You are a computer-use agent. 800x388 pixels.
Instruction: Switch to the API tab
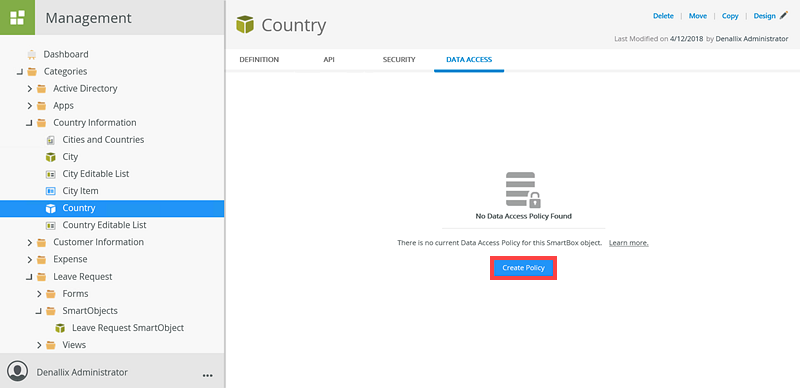pos(329,60)
